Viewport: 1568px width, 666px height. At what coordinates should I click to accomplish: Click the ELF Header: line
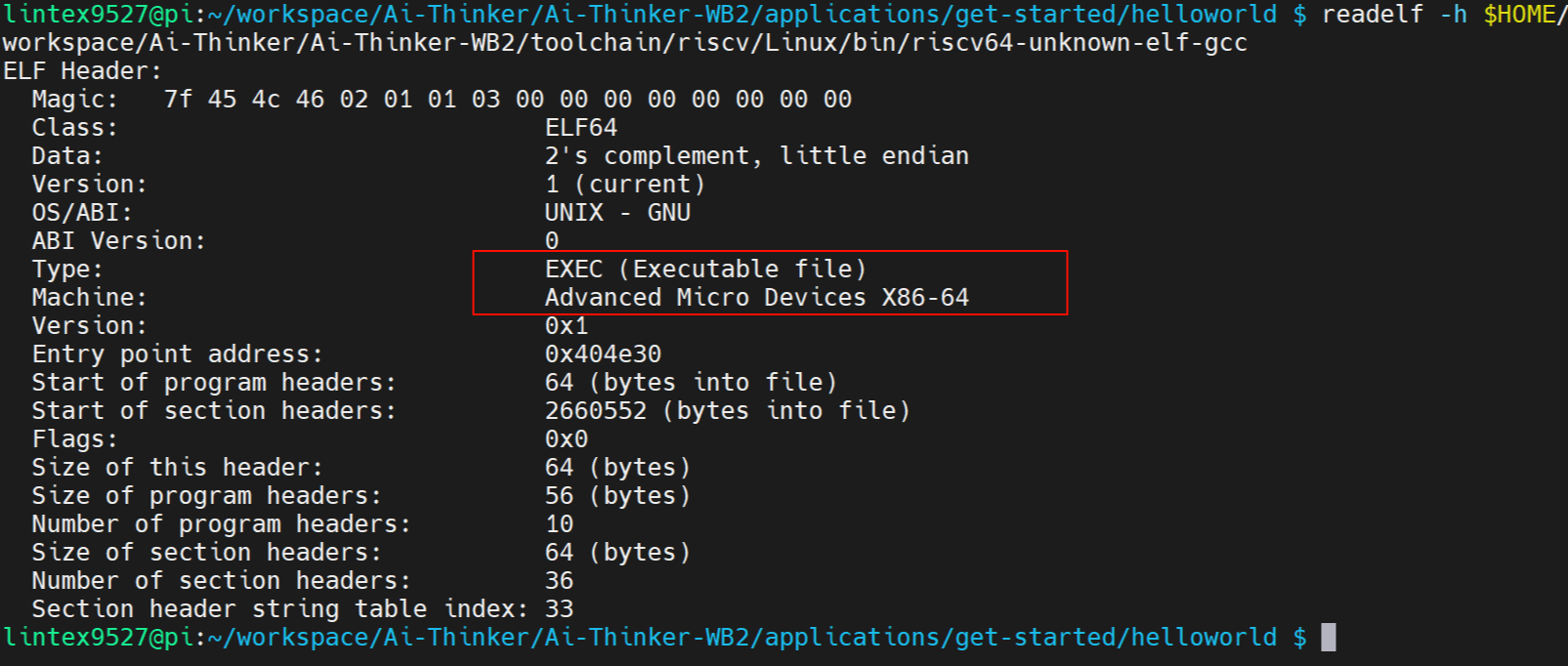[83, 71]
